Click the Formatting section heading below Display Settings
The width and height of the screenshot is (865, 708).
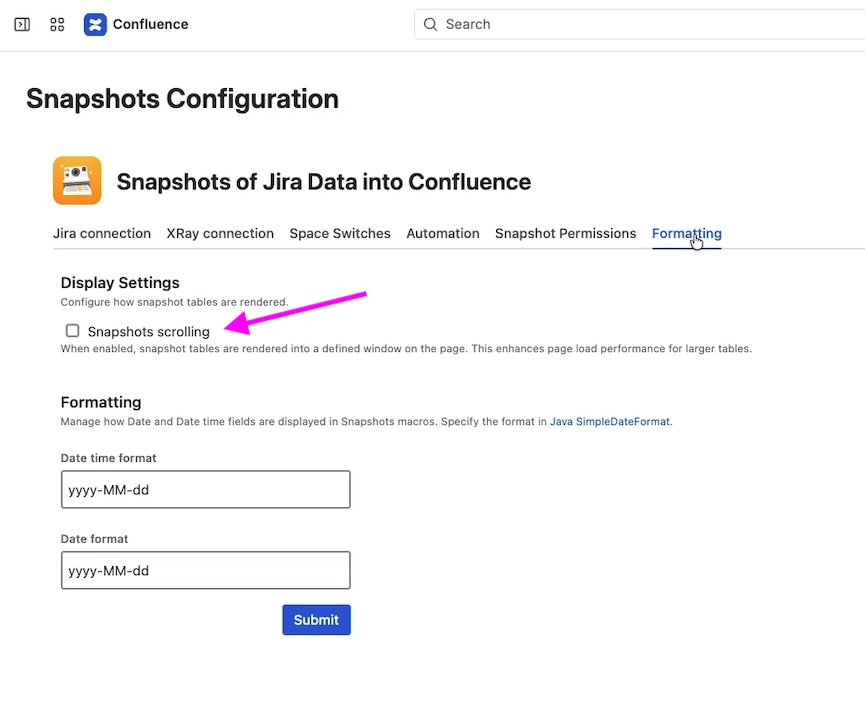pos(101,402)
